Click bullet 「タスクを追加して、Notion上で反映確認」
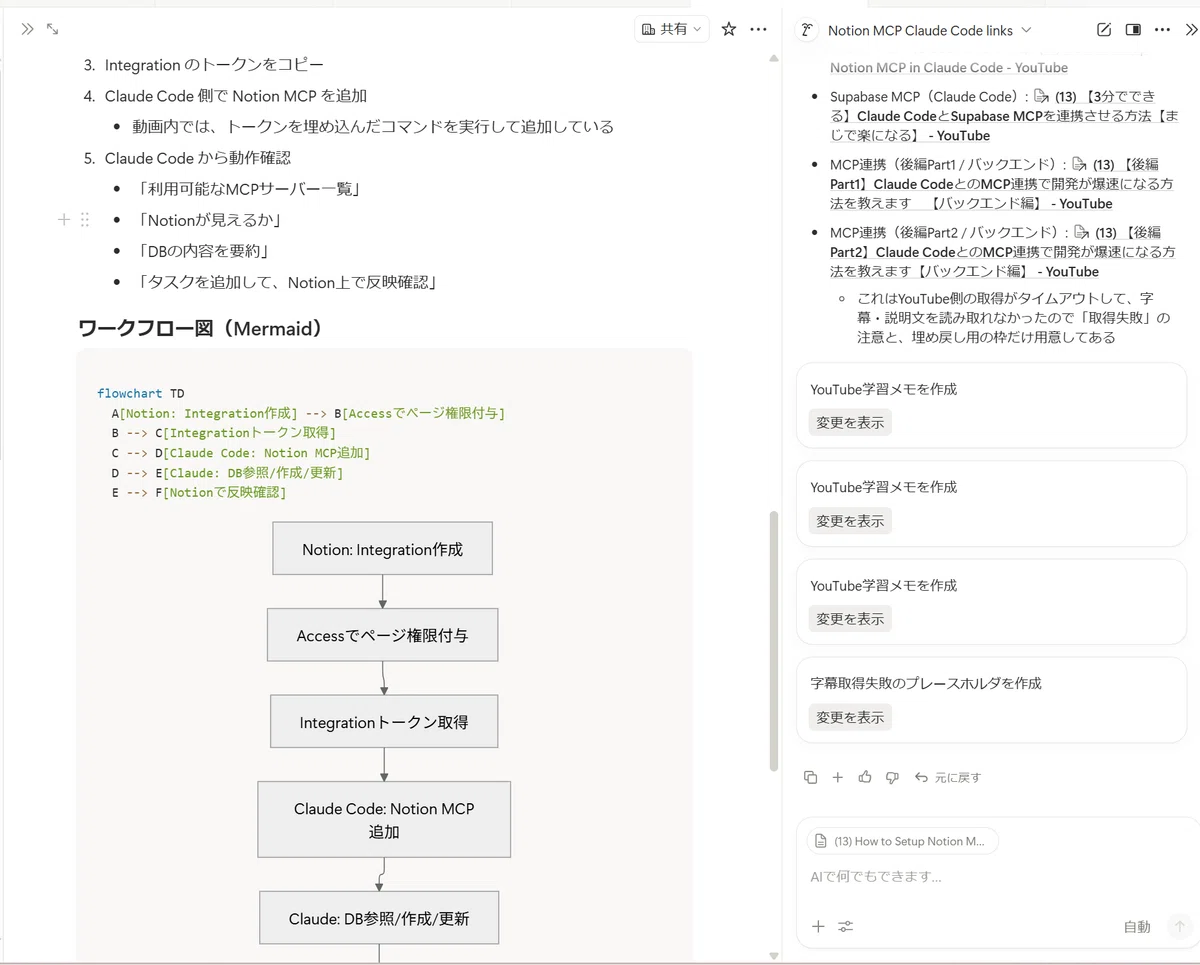The height and width of the screenshot is (965, 1200). (288, 282)
